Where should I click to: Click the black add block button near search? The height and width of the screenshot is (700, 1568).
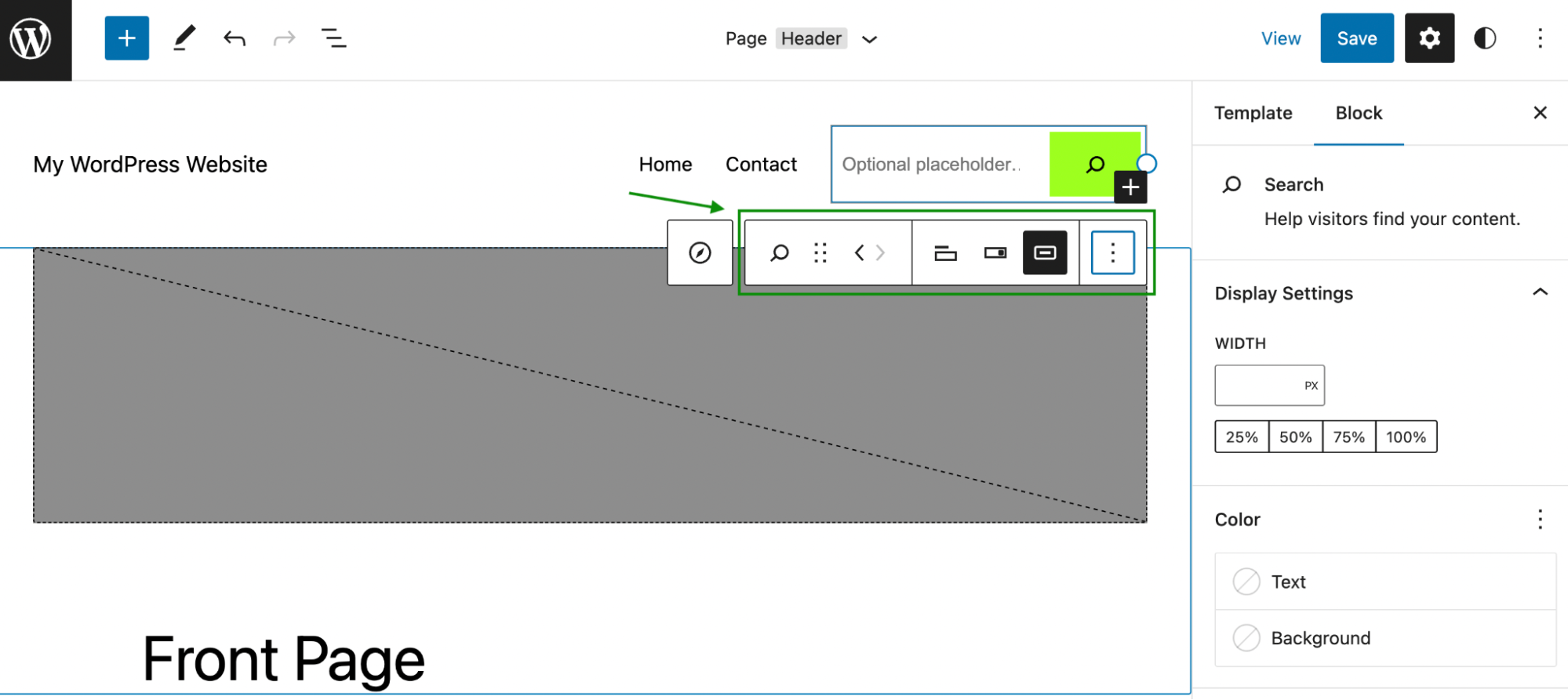pyautogui.click(x=1130, y=187)
